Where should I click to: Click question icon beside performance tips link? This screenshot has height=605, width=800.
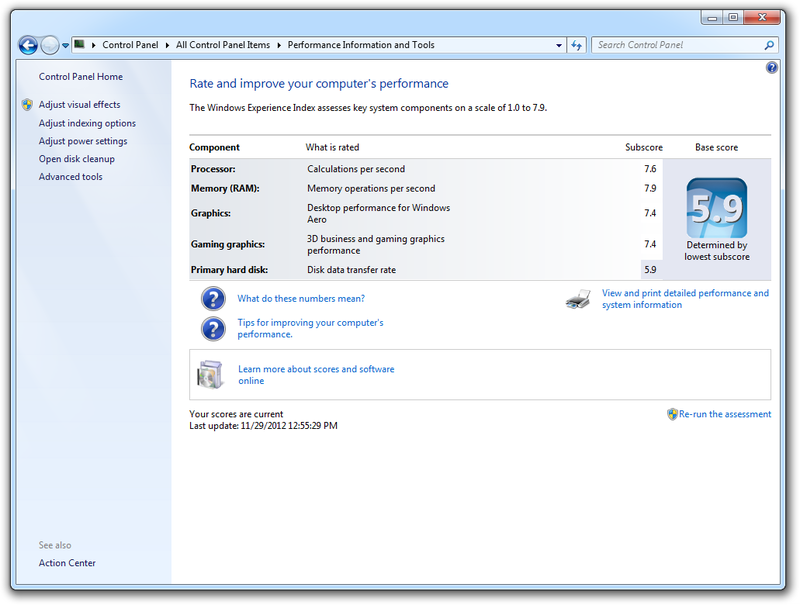click(x=213, y=329)
